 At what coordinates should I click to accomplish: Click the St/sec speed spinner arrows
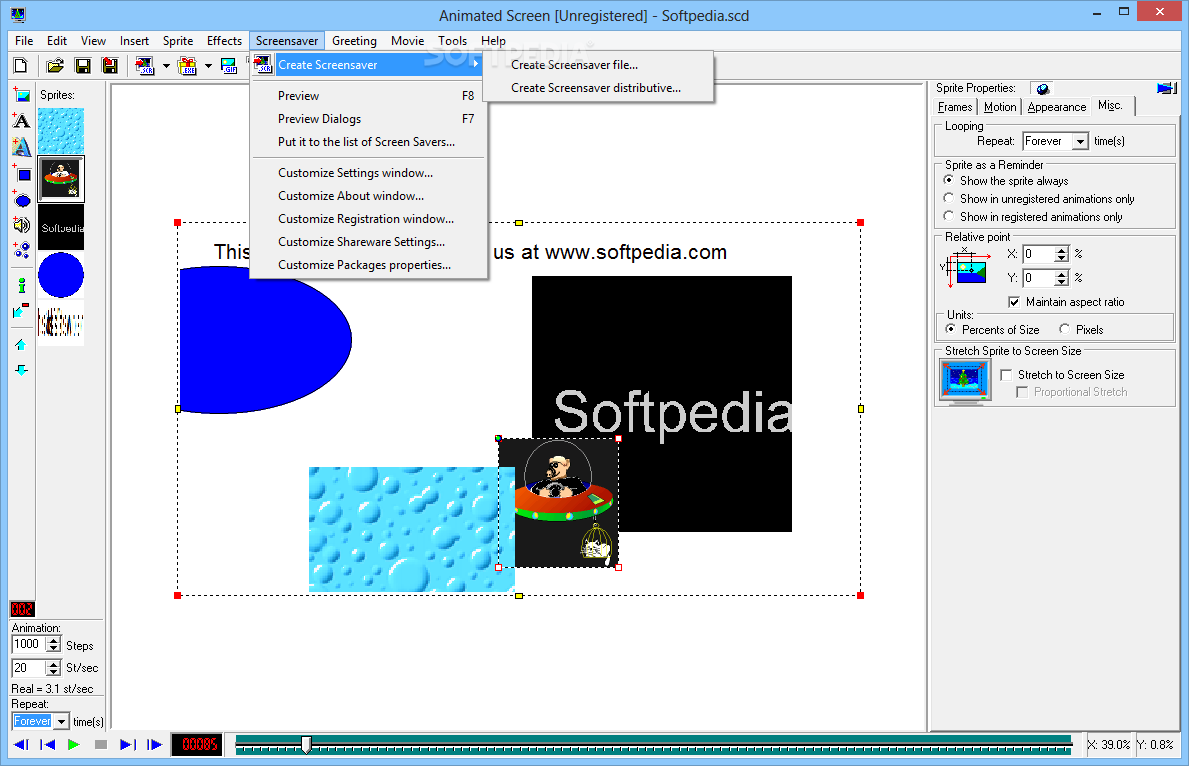tap(53, 668)
